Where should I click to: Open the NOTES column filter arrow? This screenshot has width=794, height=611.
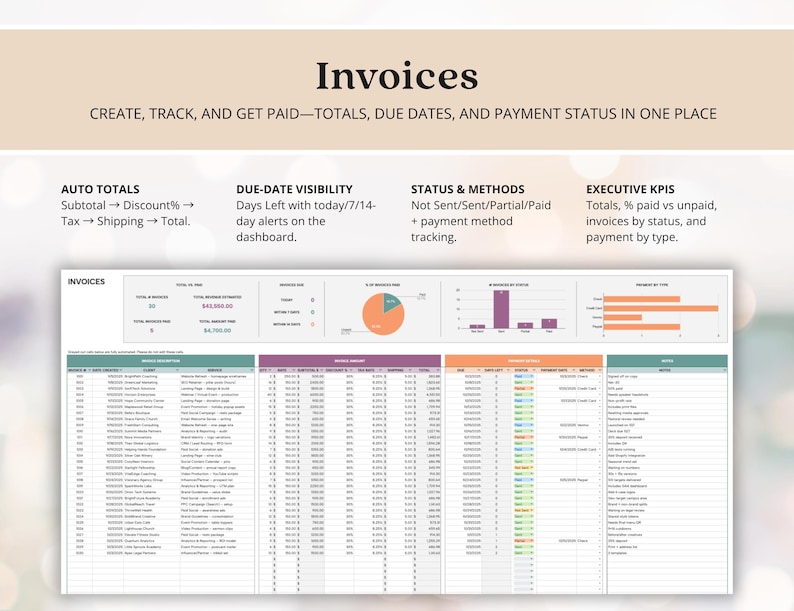coord(725,370)
